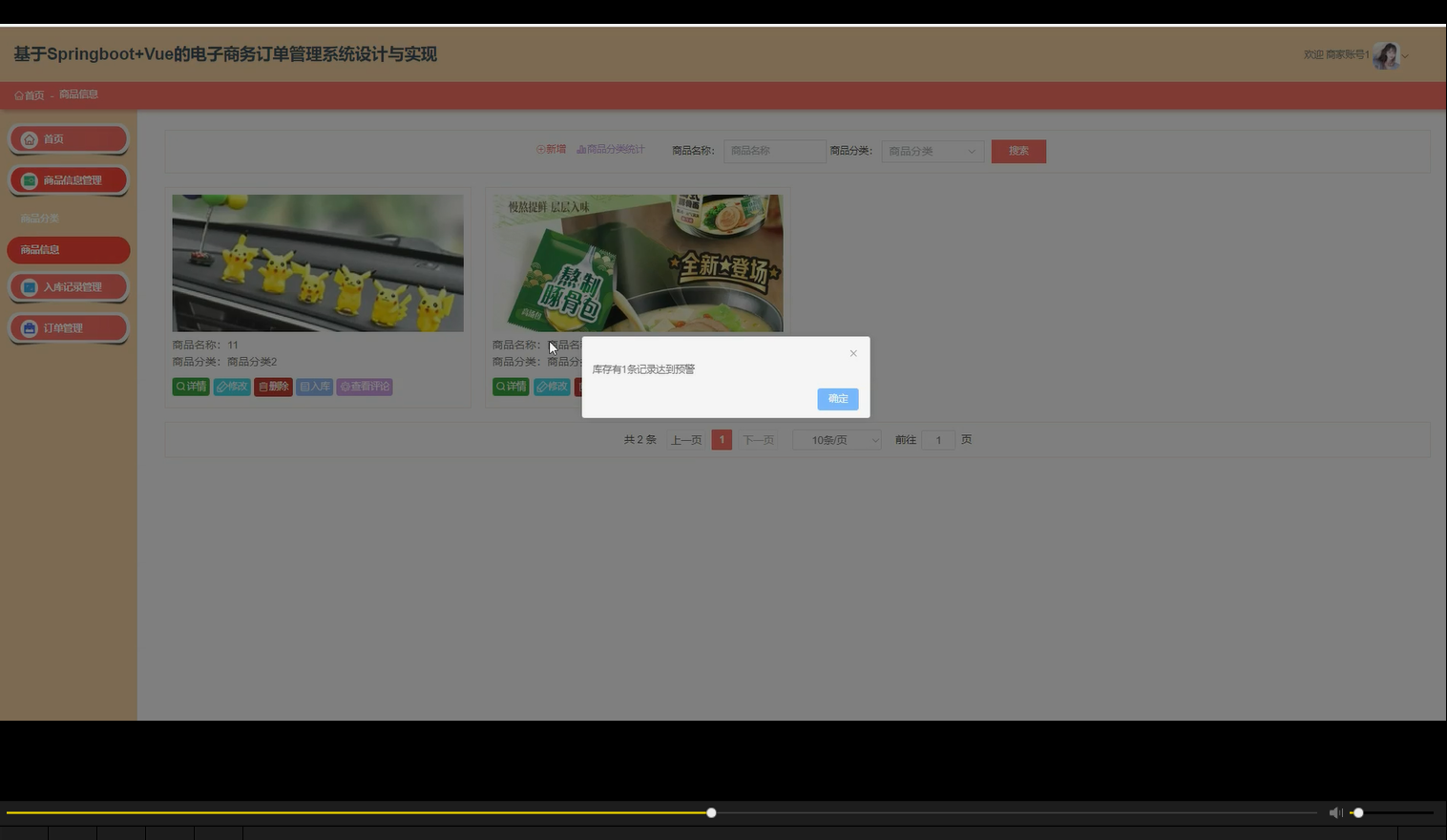Go to next page 下一页
Viewport: 1447px width, 840px height.
[759, 440]
